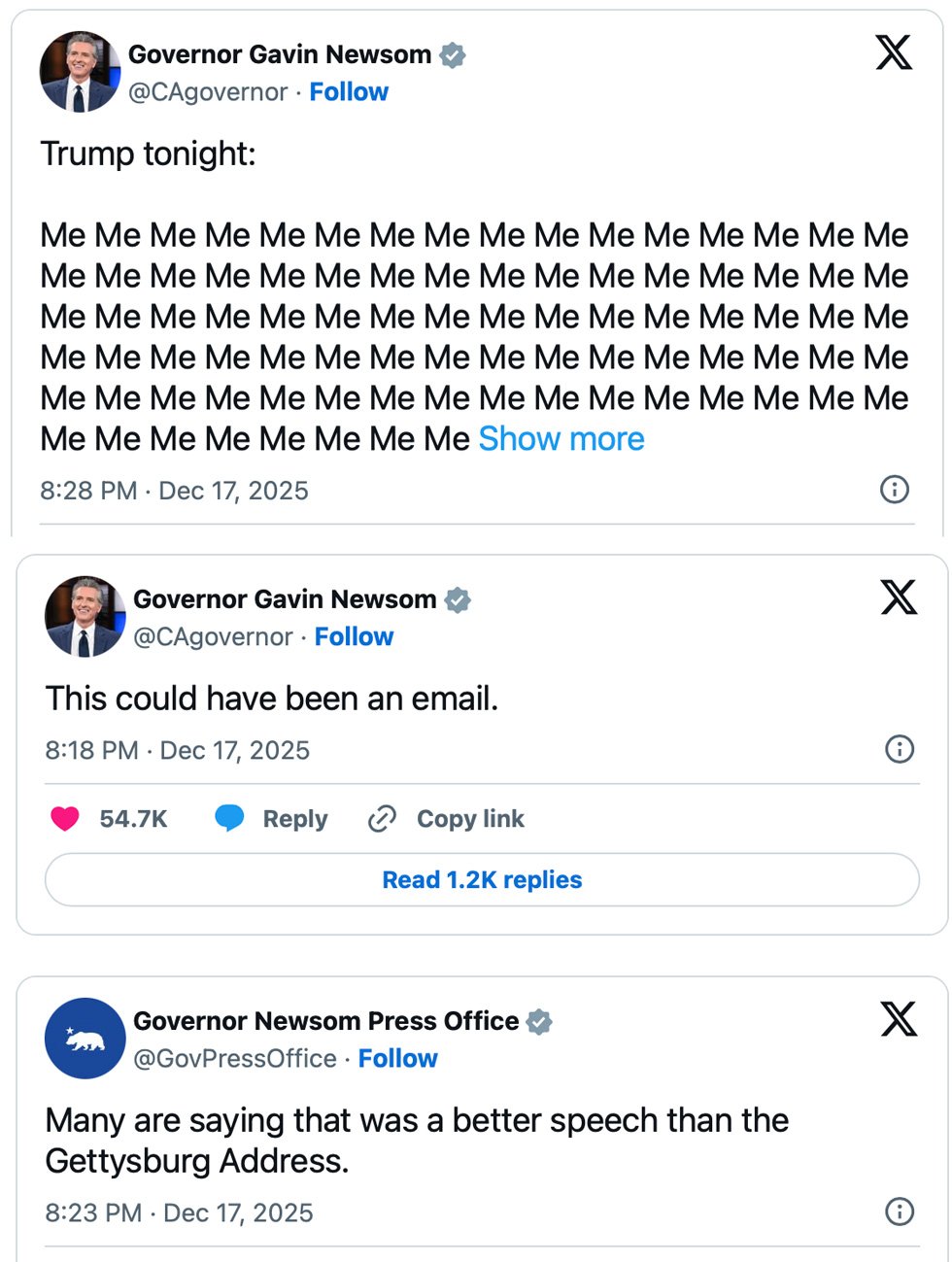Click the X logo on the first tweet
Viewport: 952px width, 1262px height.
894,52
